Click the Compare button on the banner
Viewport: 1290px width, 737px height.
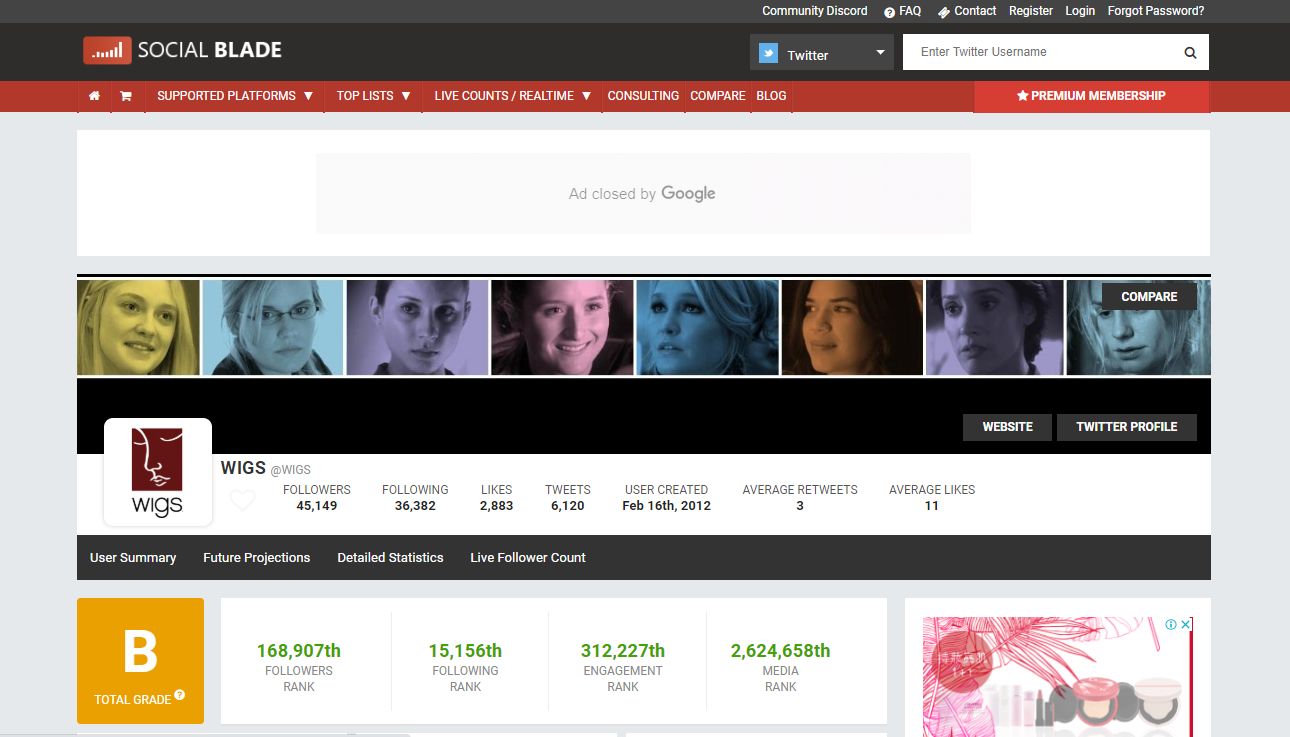click(1149, 296)
